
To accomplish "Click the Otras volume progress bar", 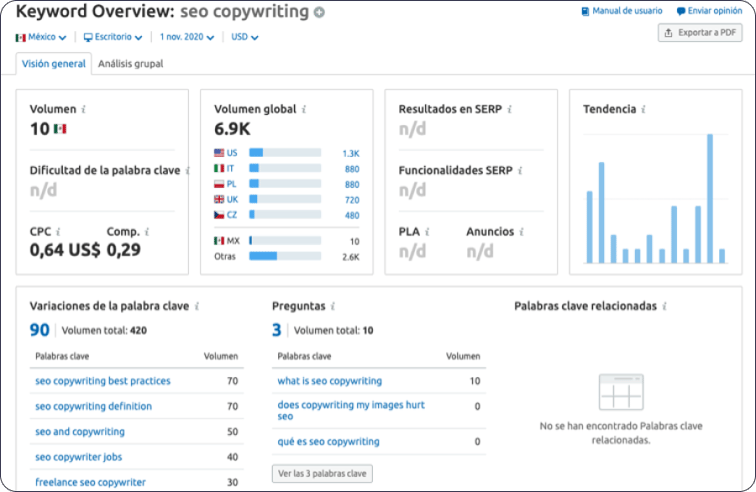I will 285,256.
